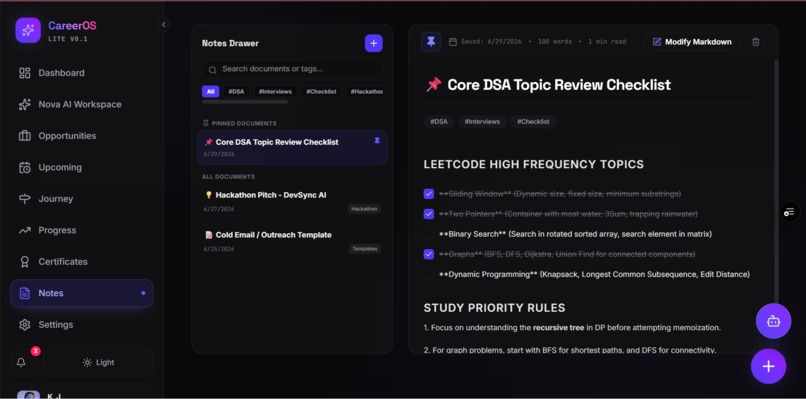
Task: Click the floating plus quick-add button
Action: pos(768,366)
